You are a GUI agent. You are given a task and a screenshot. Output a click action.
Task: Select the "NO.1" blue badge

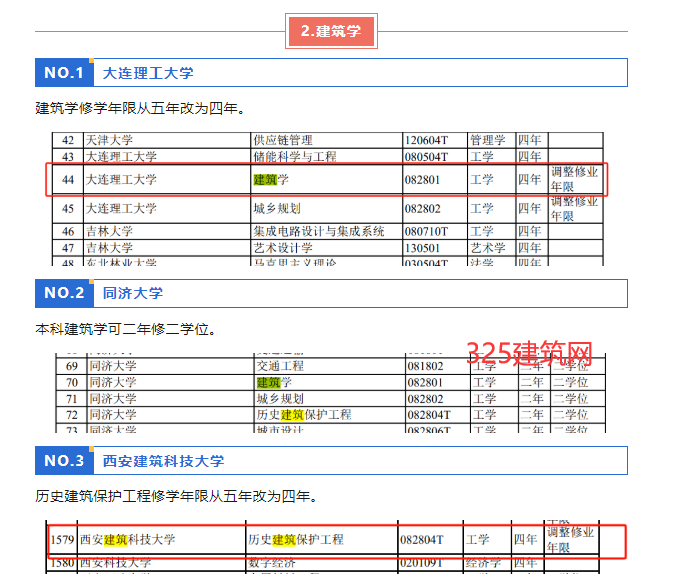(x=64, y=73)
